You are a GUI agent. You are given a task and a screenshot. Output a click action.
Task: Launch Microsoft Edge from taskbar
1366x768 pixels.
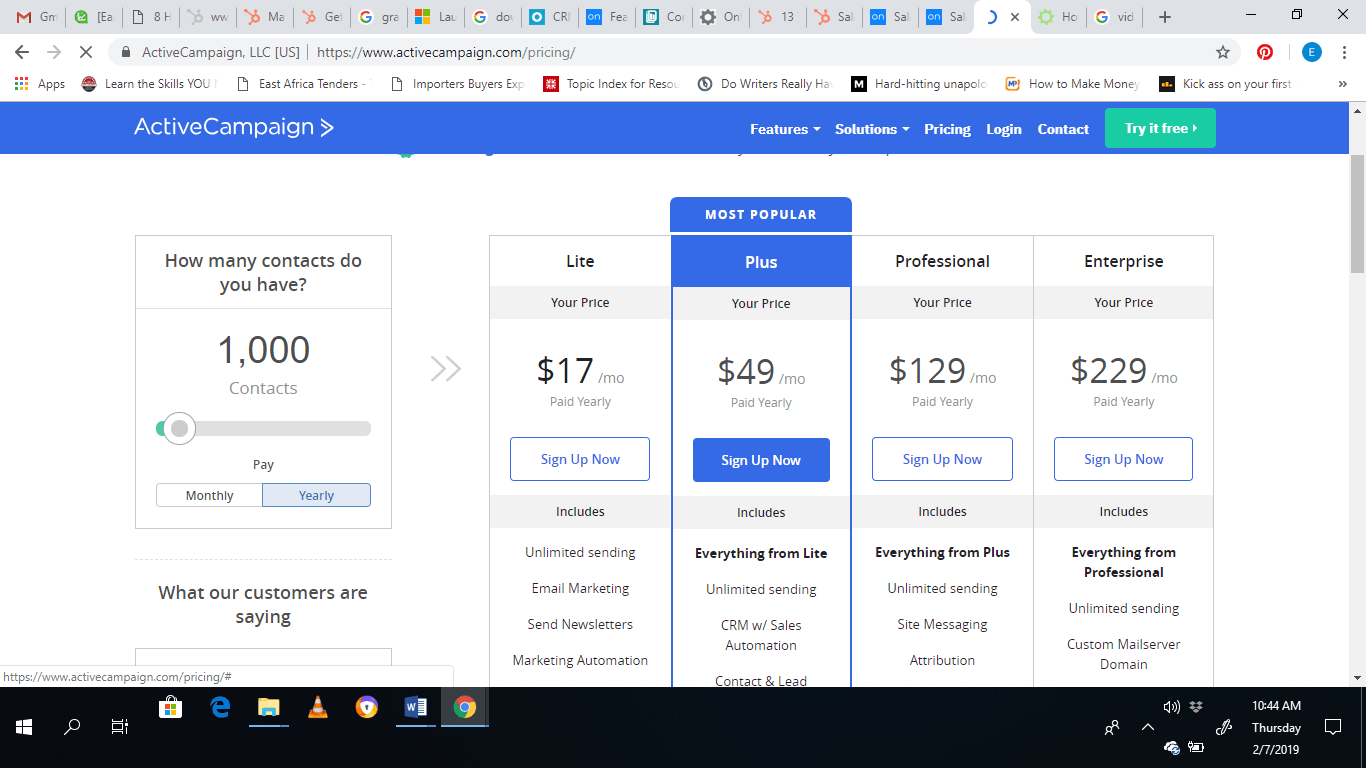pos(220,707)
